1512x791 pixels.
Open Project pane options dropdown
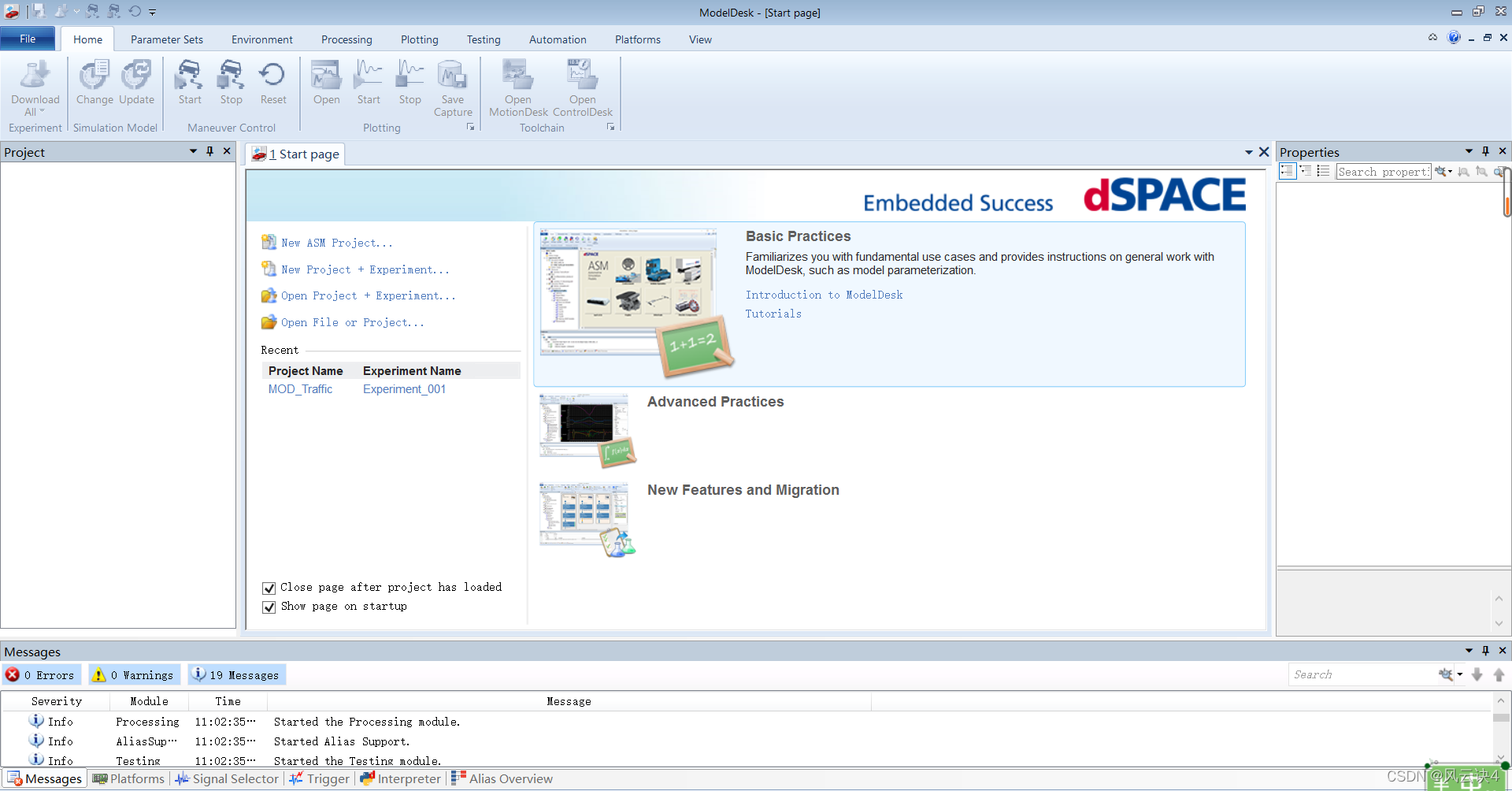[x=193, y=151]
